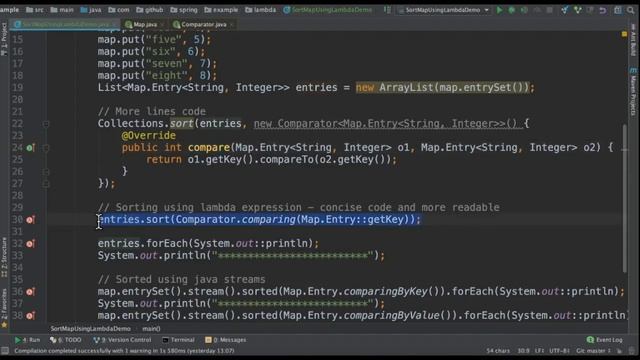Open the Ant Build side panel
The image size is (640, 360).
[x=632, y=40]
